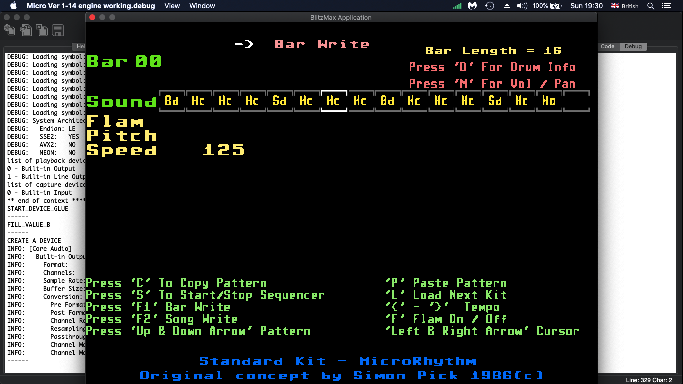This screenshot has width=683, height=384.
Task: Click the 'Flam' row label
Action: (x=115, y=121)
